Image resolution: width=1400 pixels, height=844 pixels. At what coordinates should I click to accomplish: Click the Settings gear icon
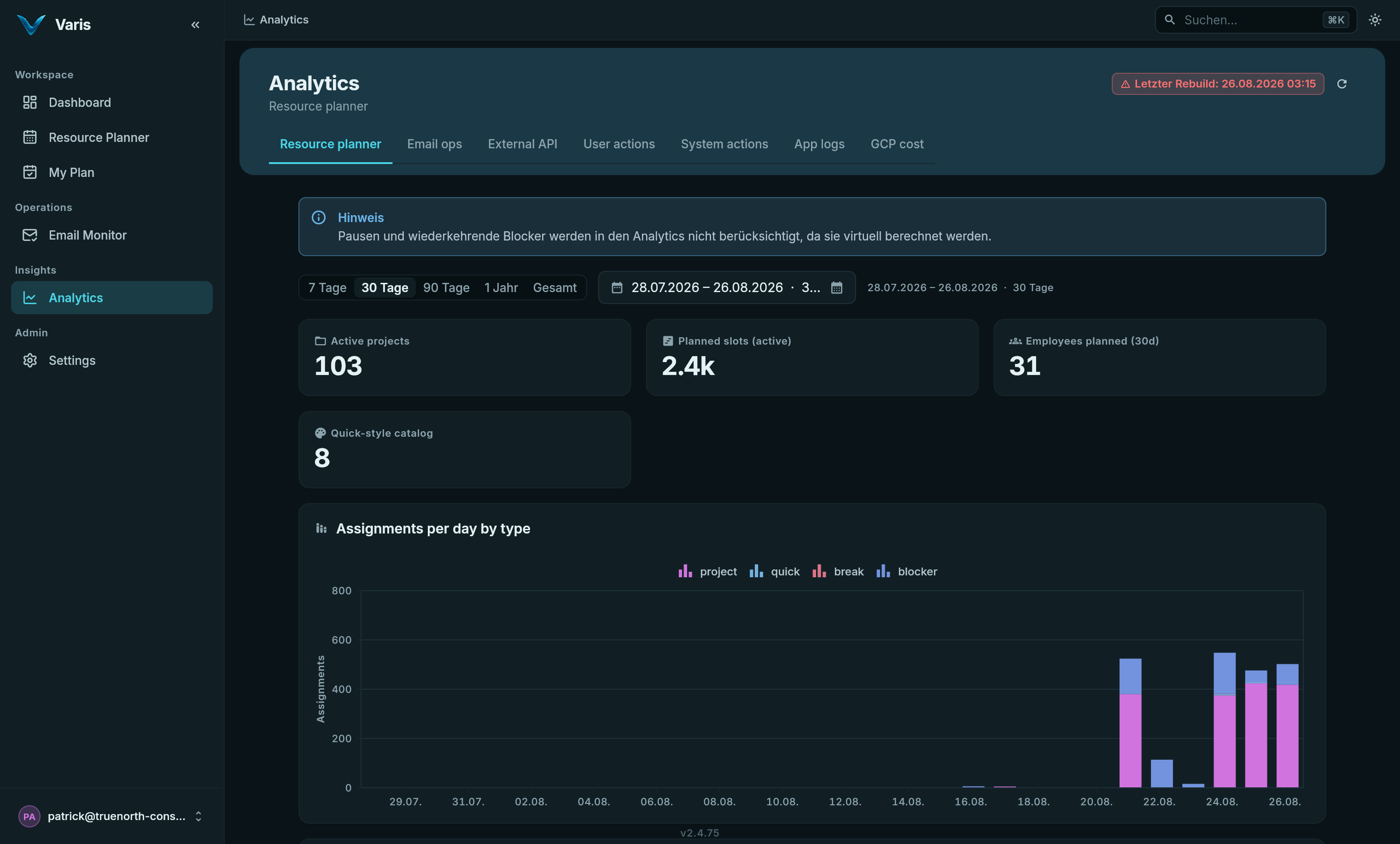(29, 360)
